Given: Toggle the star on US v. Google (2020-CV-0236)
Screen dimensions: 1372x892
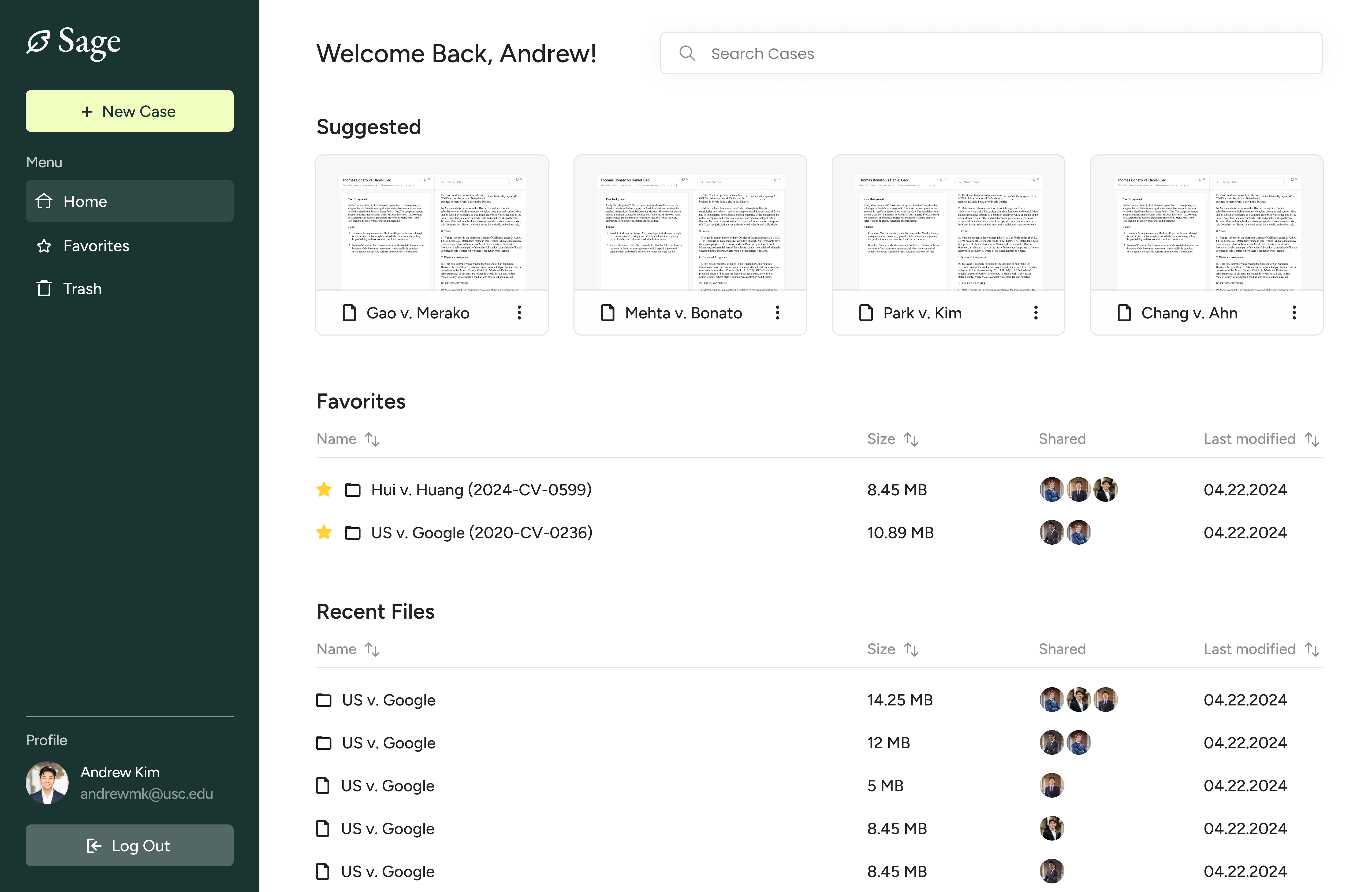Looking at the screenshot, I should 324,532.
